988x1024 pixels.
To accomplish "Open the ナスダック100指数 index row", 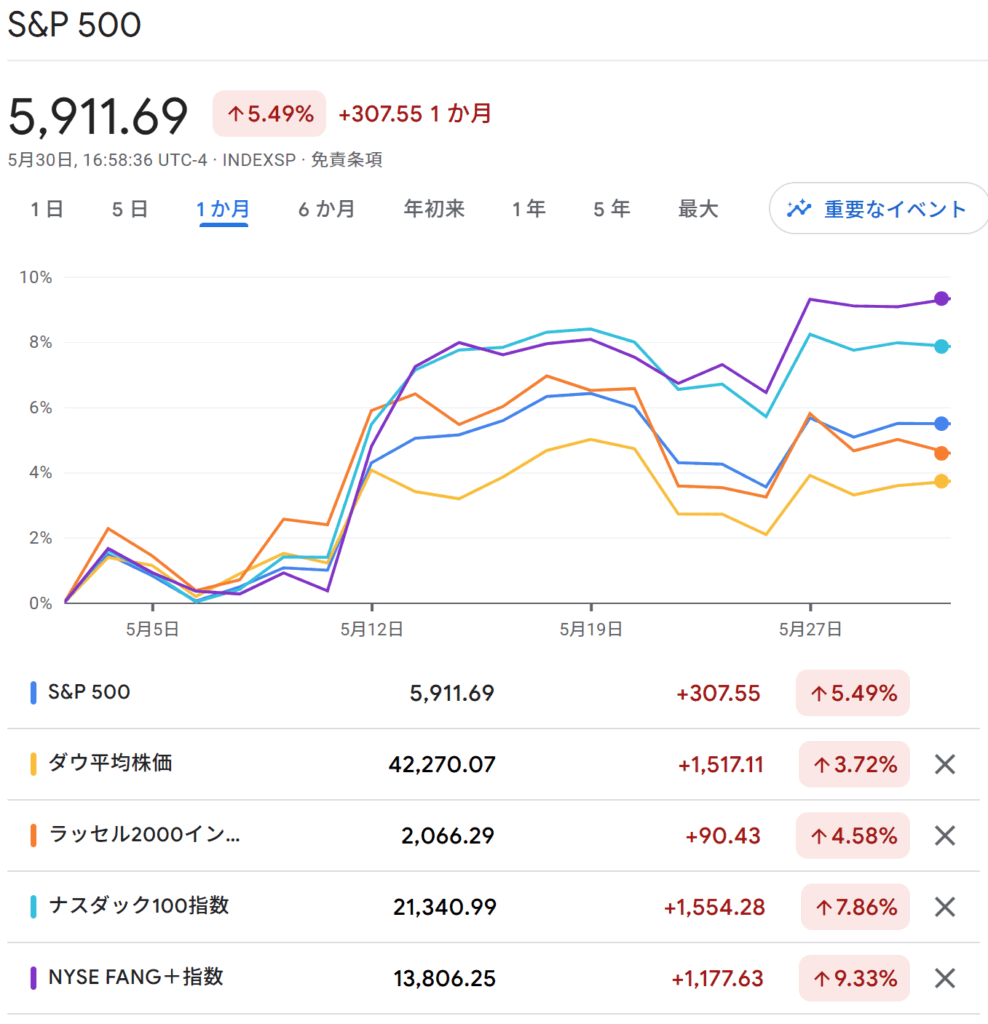I will tap(494, 906).
